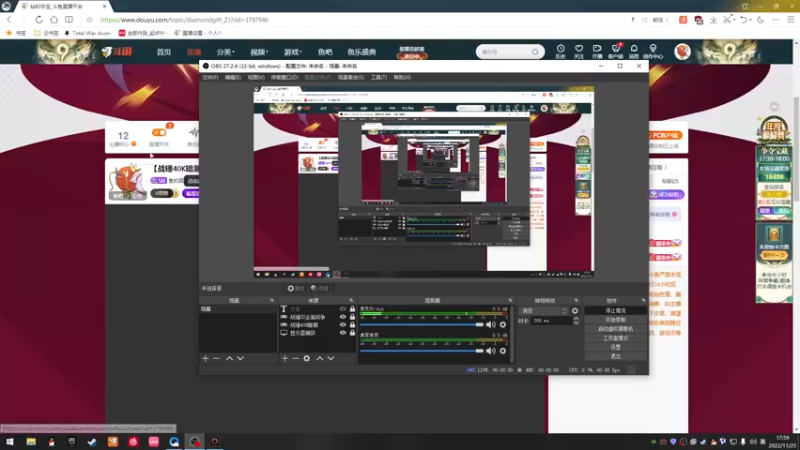800x450 pixels.
Task: Click the 启动虚拟摄像机 virtual camera button
Action: pos(615,329)
